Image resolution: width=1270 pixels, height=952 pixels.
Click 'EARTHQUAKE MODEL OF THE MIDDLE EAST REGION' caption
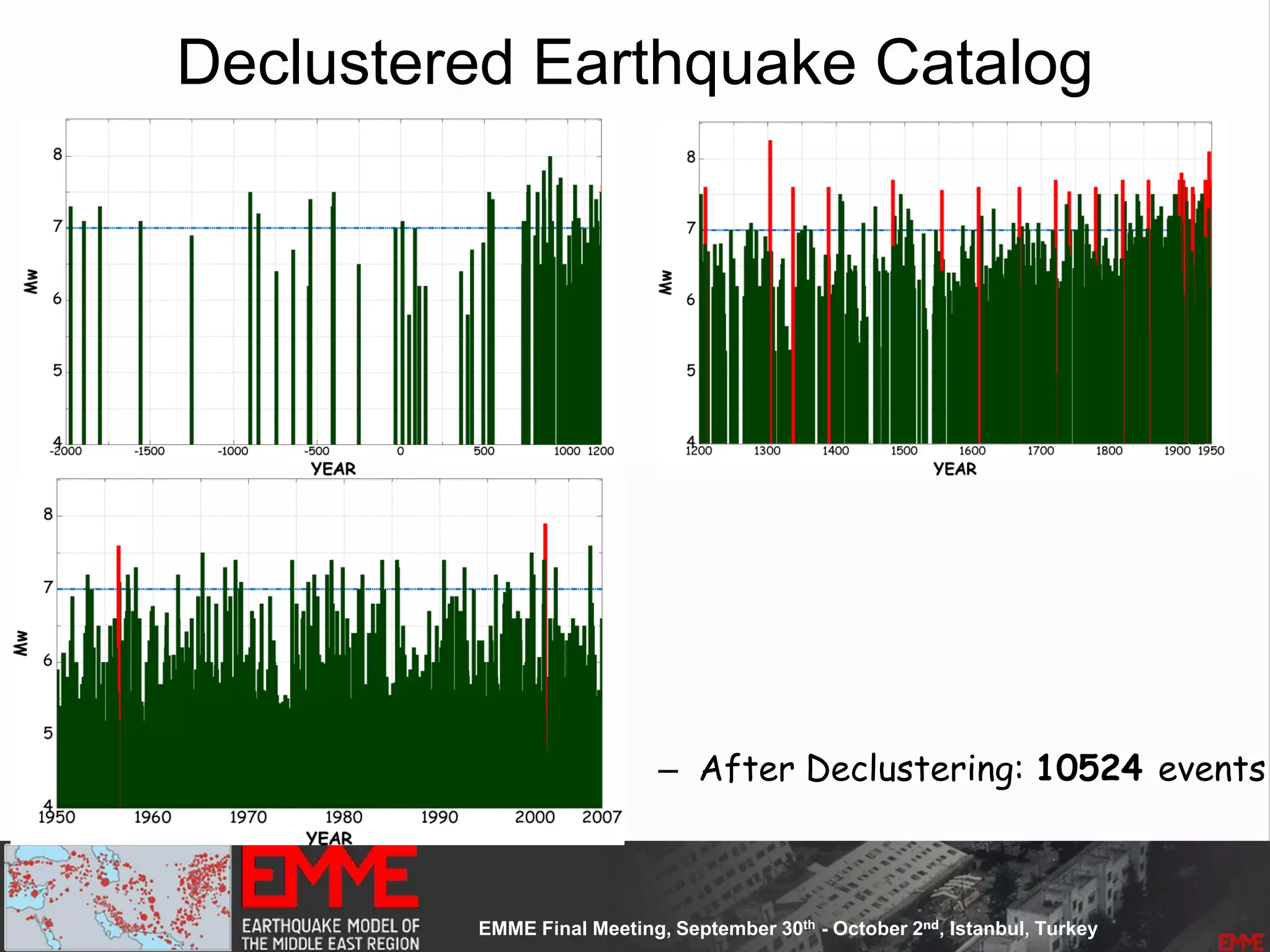(330, 934)
